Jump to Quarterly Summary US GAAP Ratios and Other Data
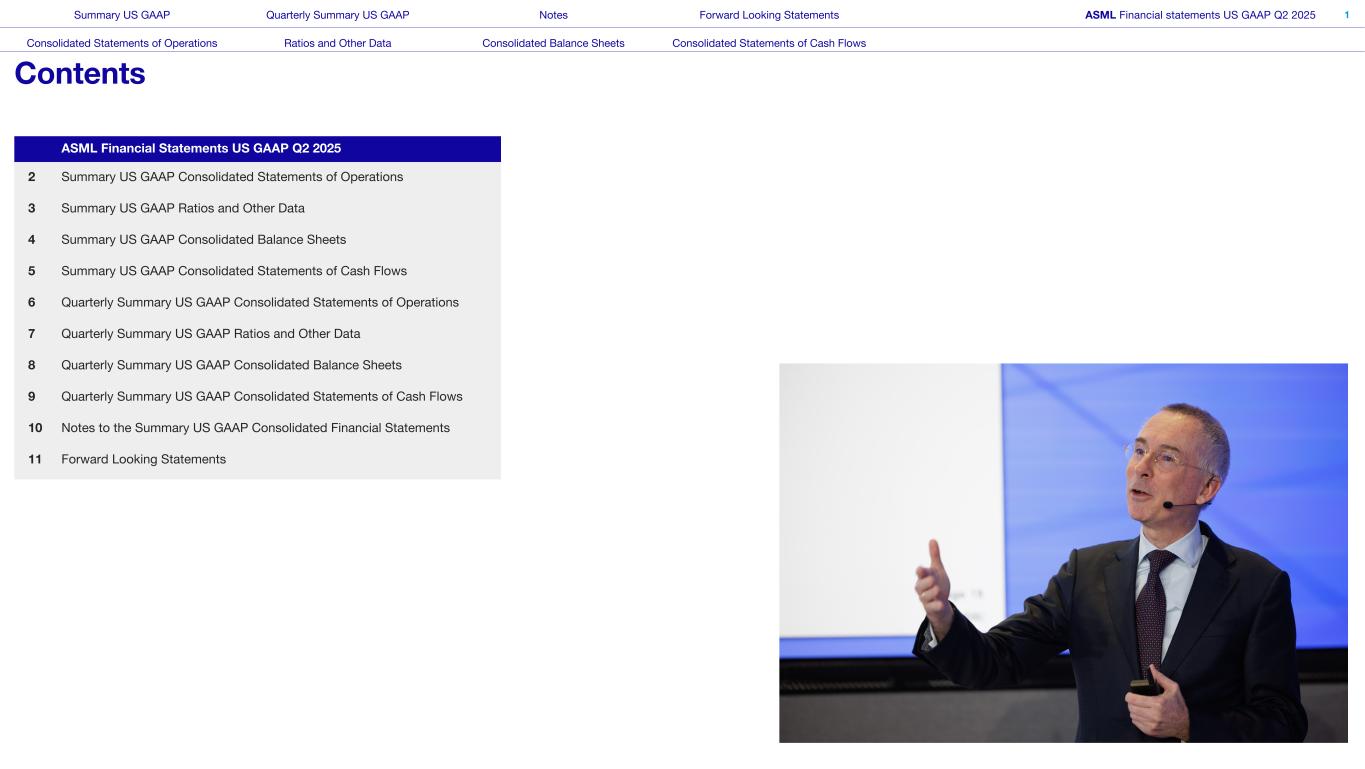The image size is (1365, 769). 211,334
